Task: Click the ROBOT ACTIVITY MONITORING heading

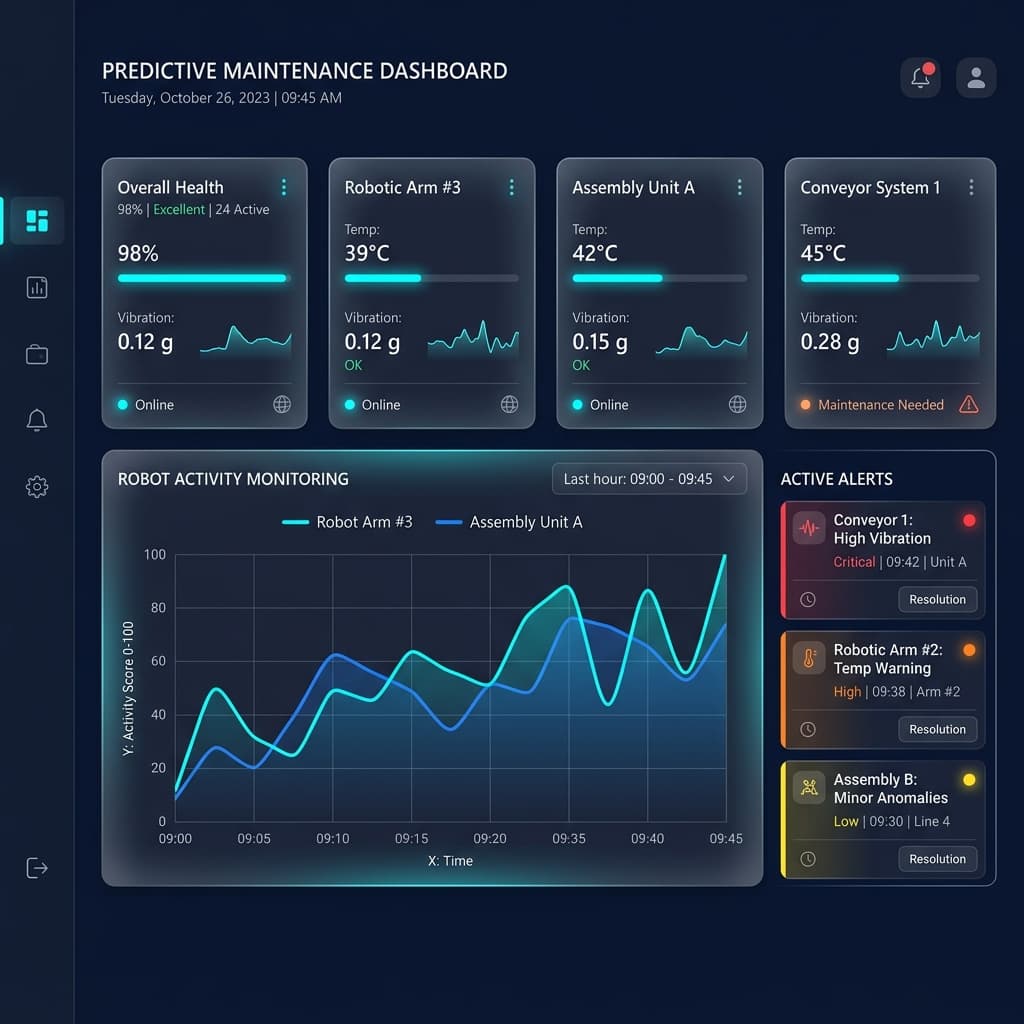Action: 233,479
